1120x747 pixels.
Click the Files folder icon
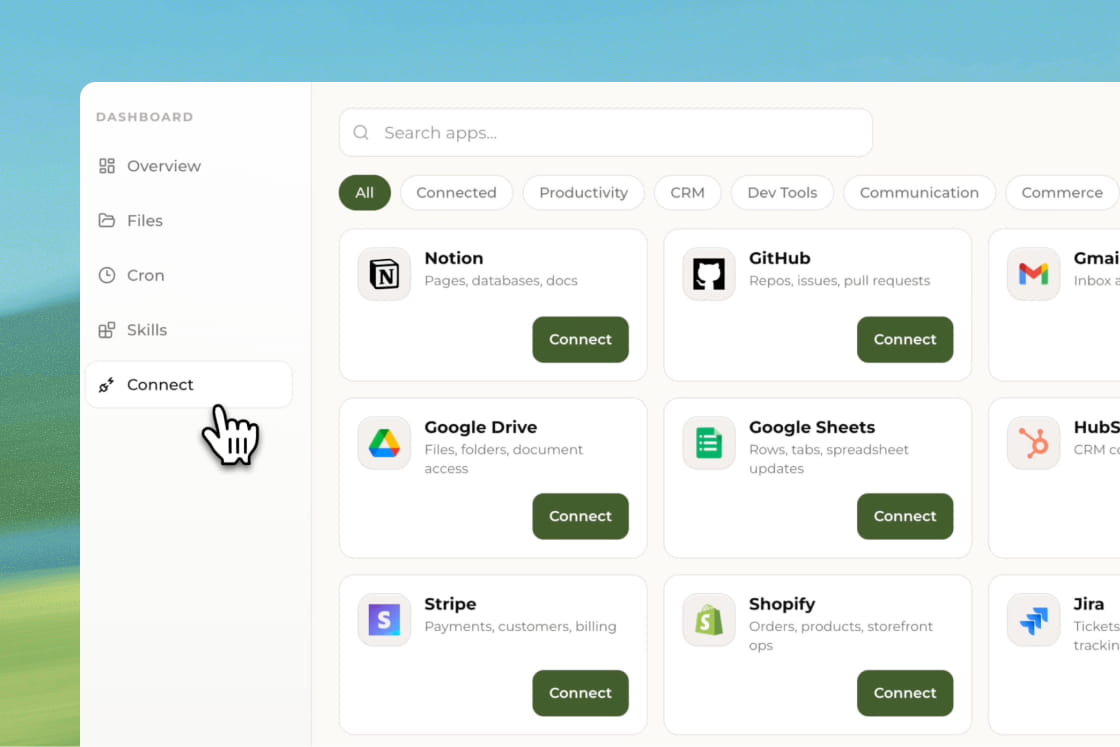(x=106, y=220)
